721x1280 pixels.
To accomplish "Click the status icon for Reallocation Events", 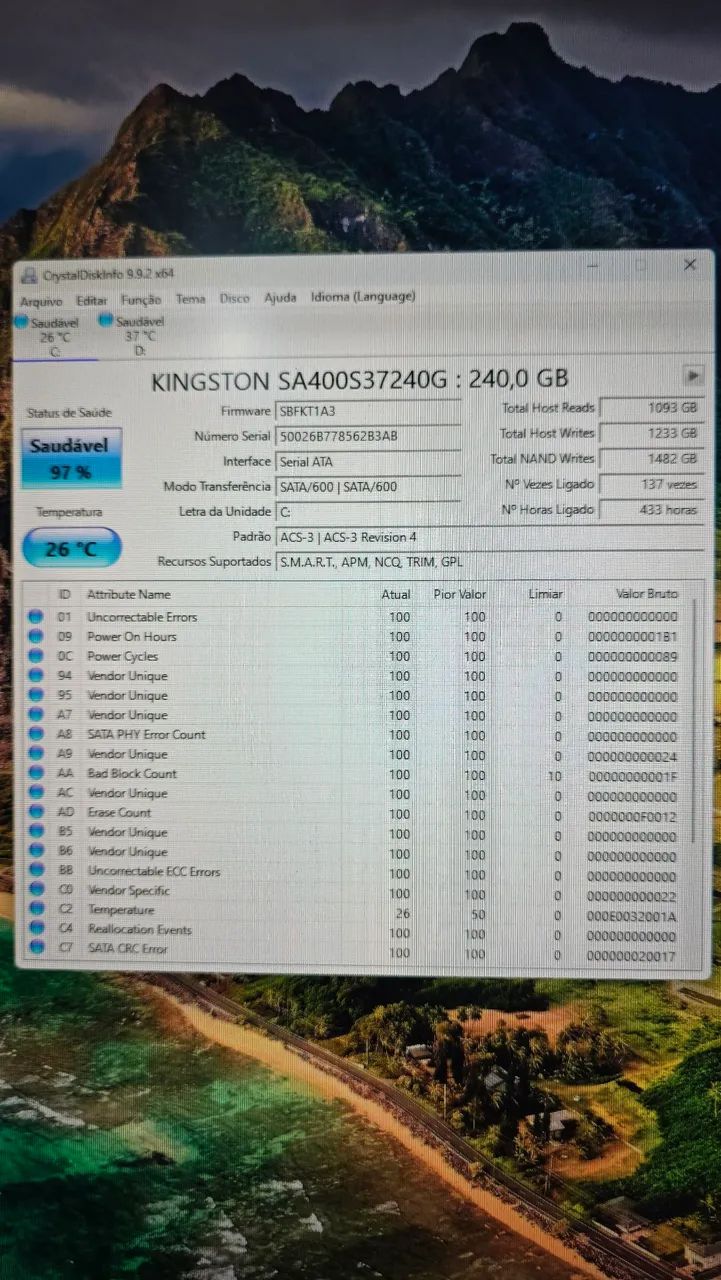I will (36, 929).
